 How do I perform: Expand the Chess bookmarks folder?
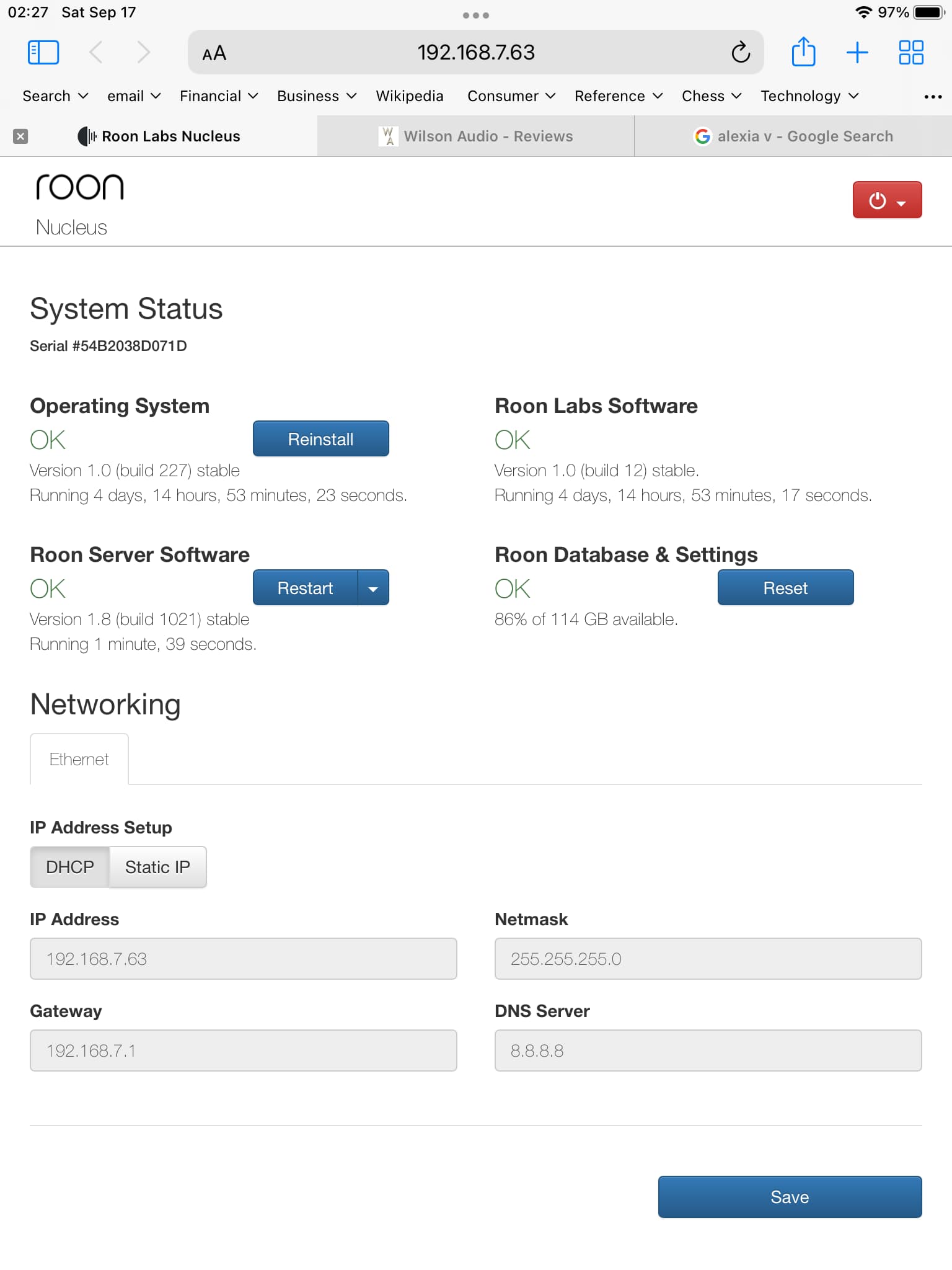coord(712,96)
